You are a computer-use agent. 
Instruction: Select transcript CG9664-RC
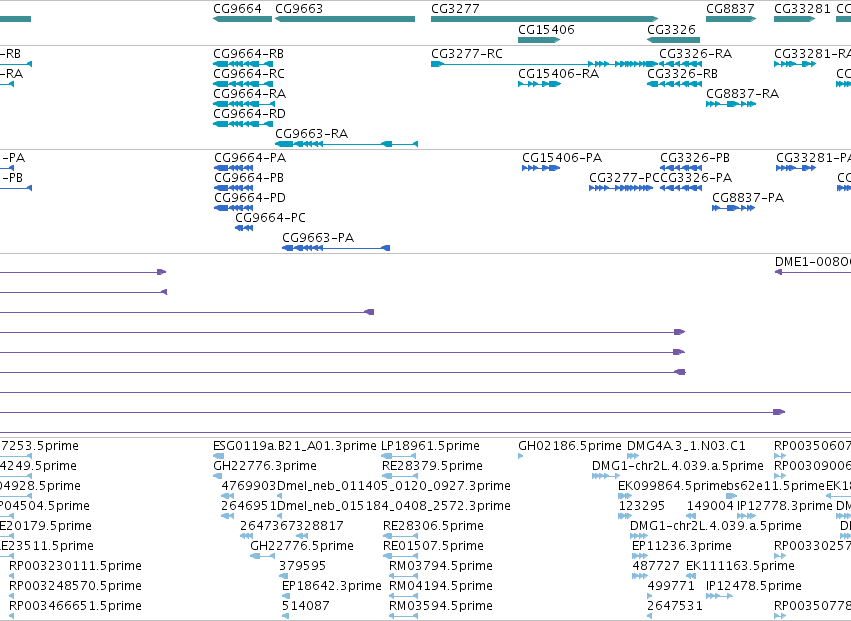pos(249,74)
